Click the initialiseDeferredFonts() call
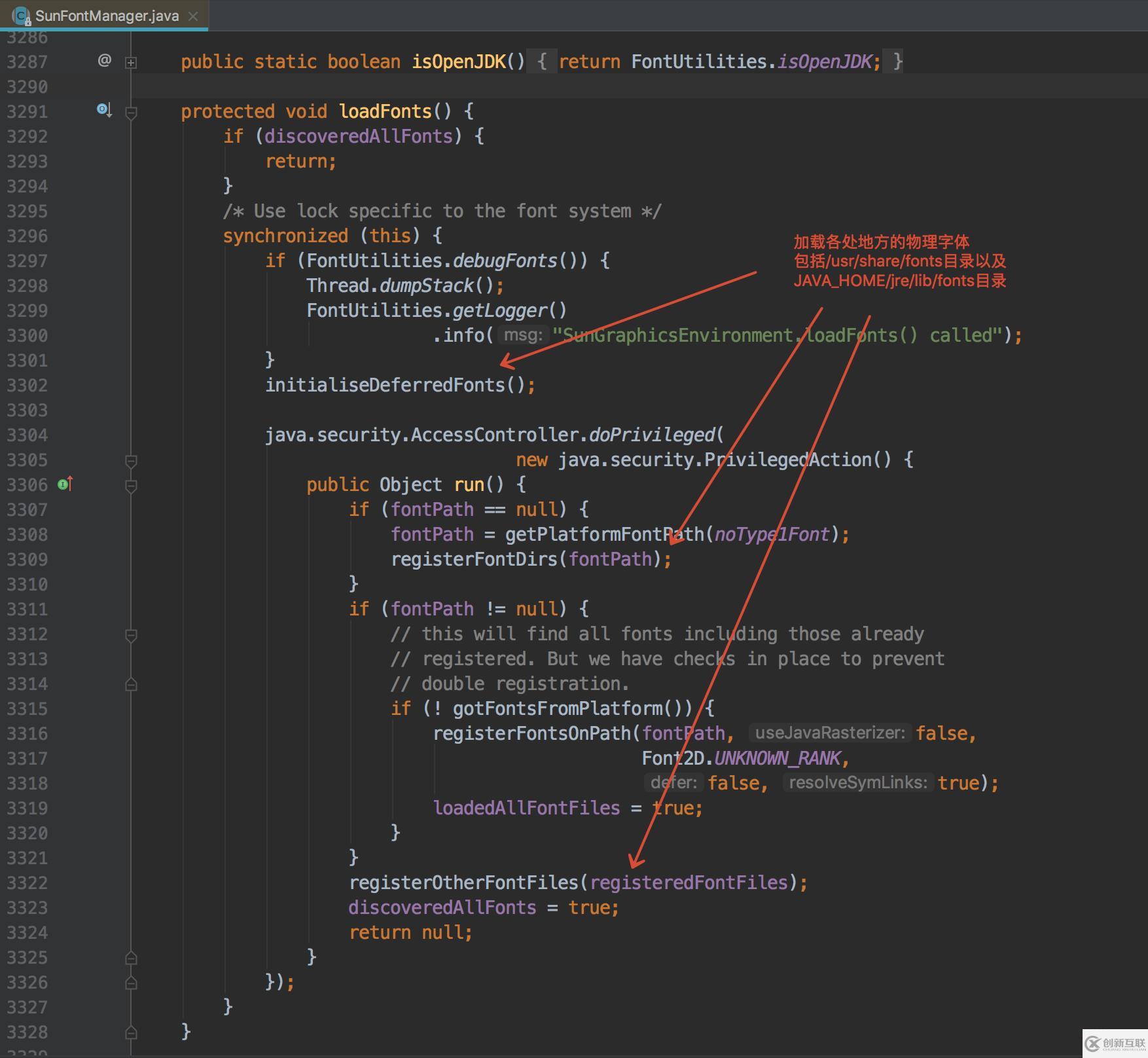 point(395,385)
